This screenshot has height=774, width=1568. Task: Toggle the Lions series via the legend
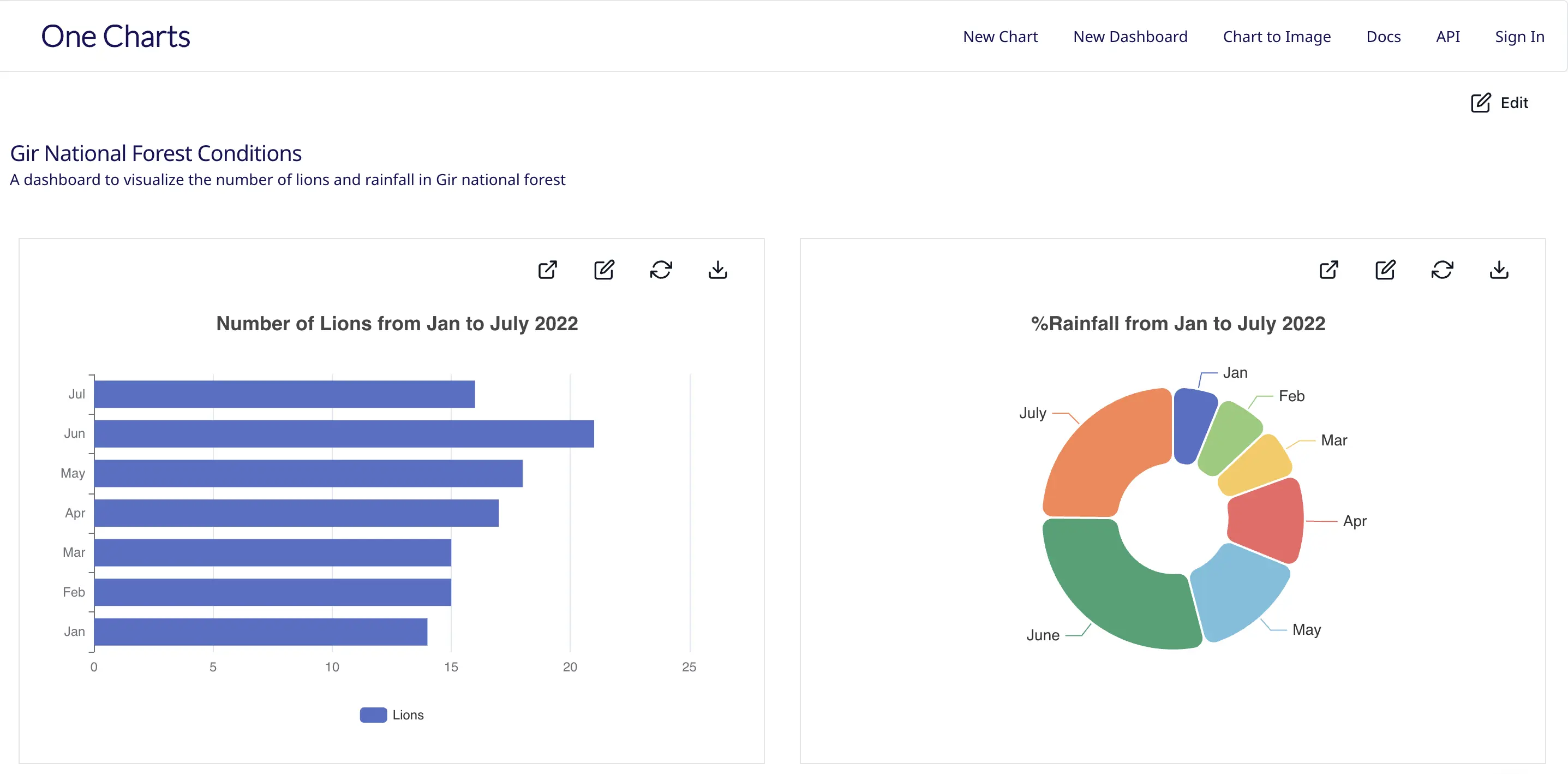pos(392,715)
